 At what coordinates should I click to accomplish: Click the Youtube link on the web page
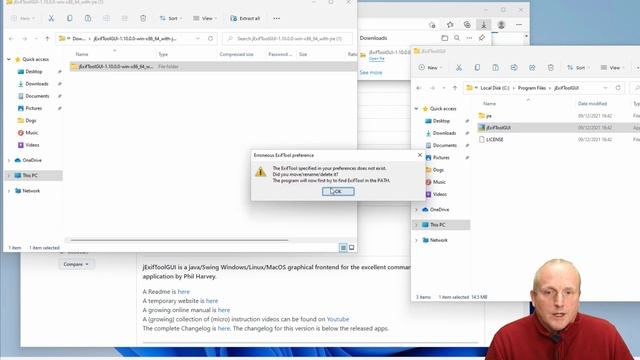pos(338,319)
